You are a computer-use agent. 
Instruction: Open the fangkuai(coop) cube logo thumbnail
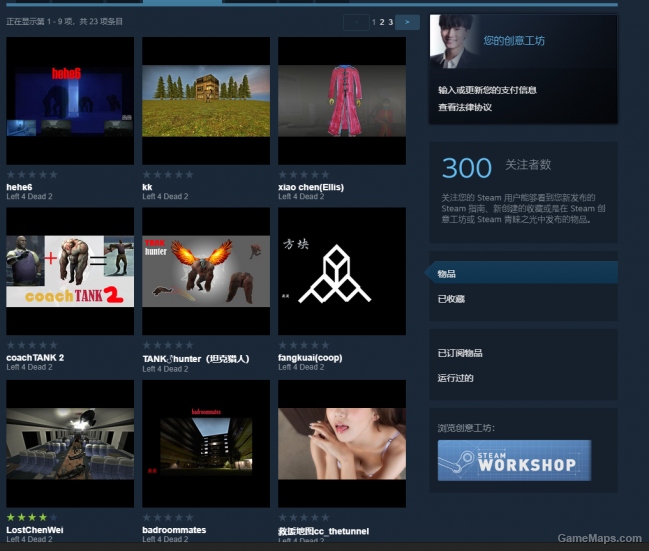click(342, 271)
